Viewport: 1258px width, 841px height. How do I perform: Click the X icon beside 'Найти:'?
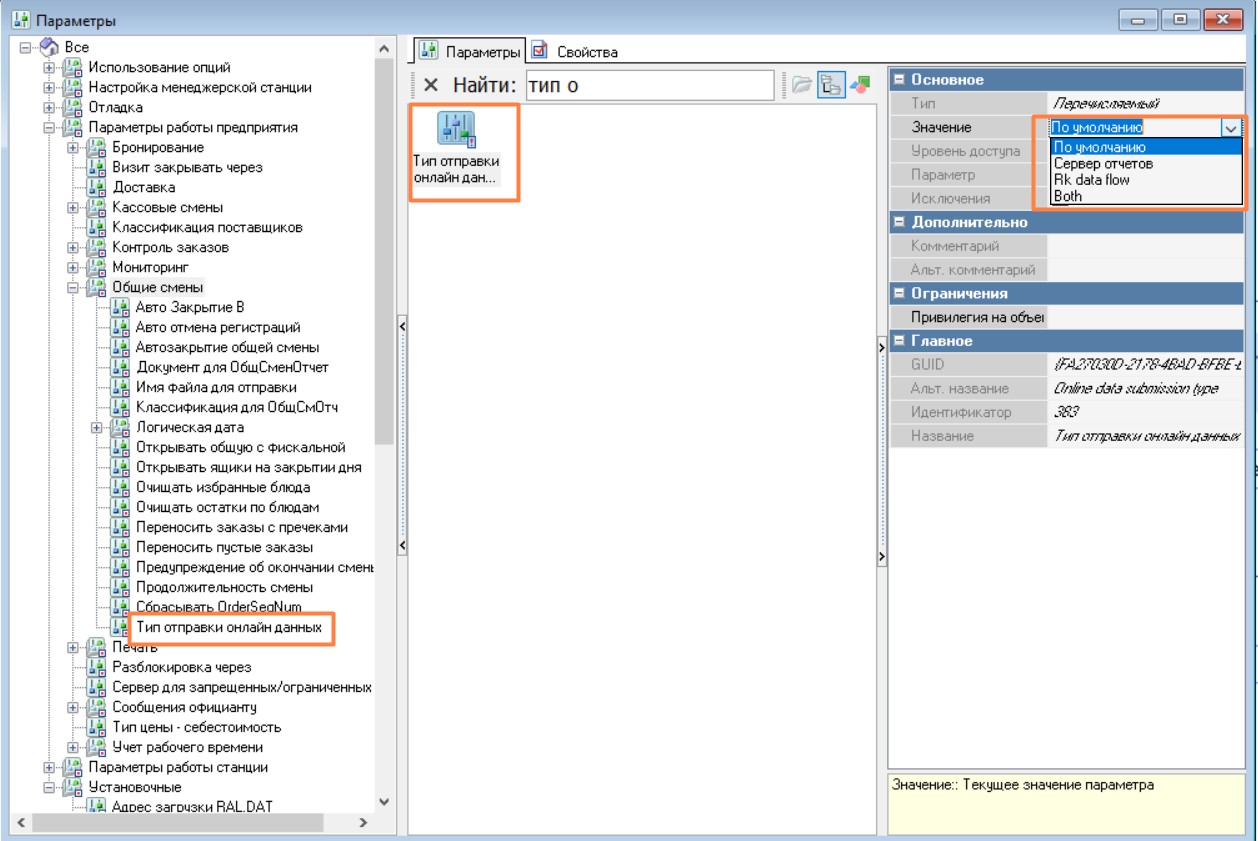[430, 86]
